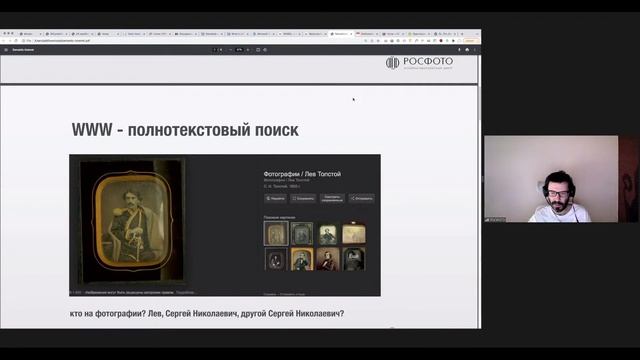Viewport: 640px width, 360px height.
Task: Reload the page with browser refresh icon
Action: click(16, 40)
